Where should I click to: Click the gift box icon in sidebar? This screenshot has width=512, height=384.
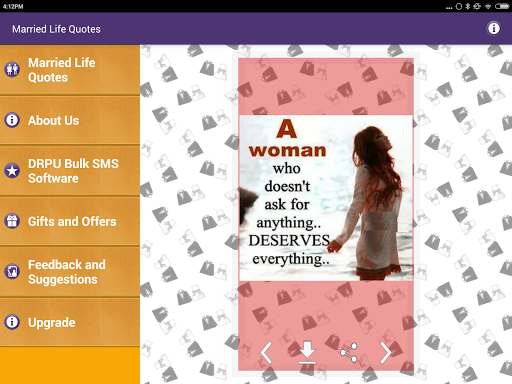(x=12, y=221)
